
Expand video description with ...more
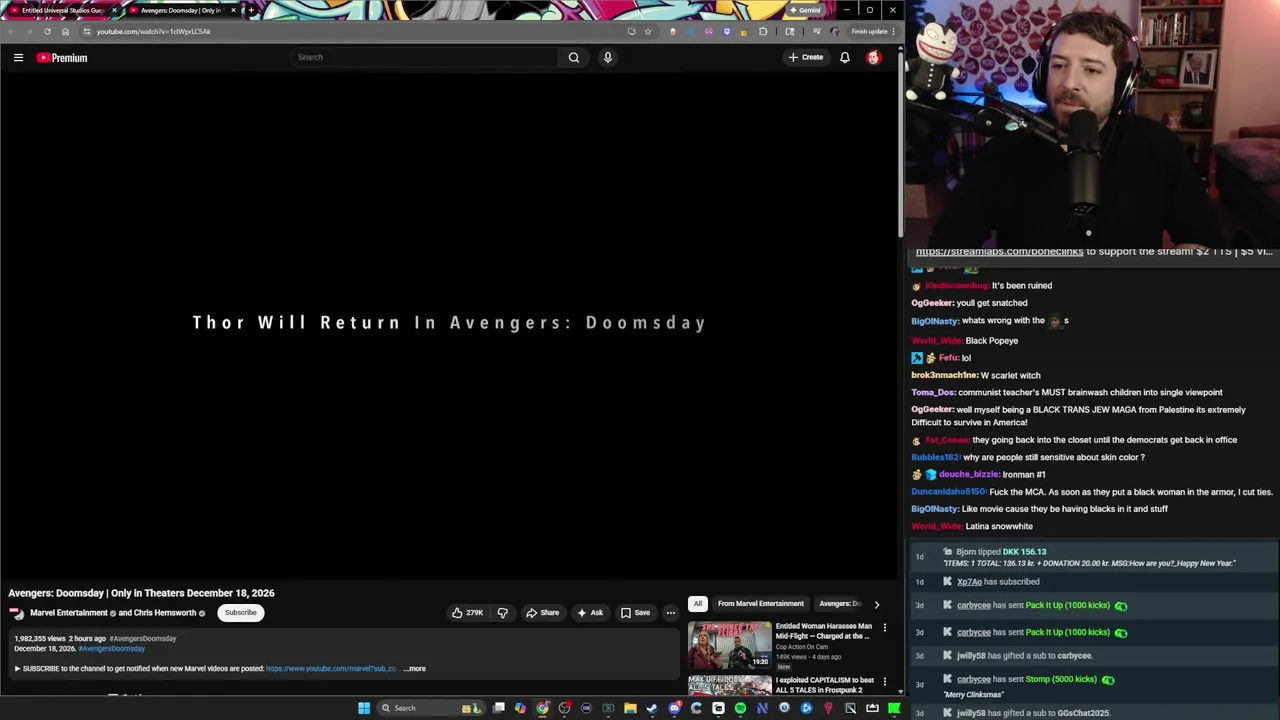(414, 669)
